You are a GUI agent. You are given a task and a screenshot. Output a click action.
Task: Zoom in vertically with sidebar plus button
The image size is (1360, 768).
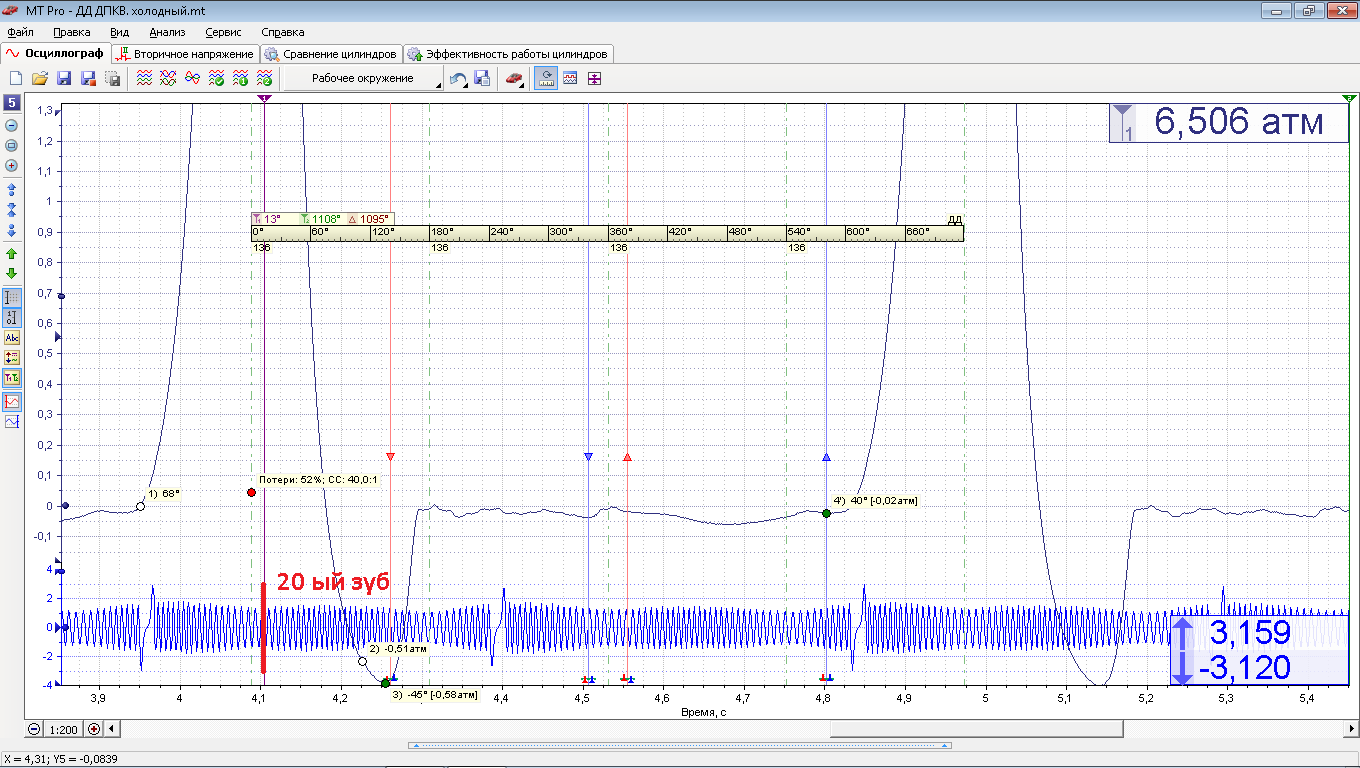(x=12, y=166)
